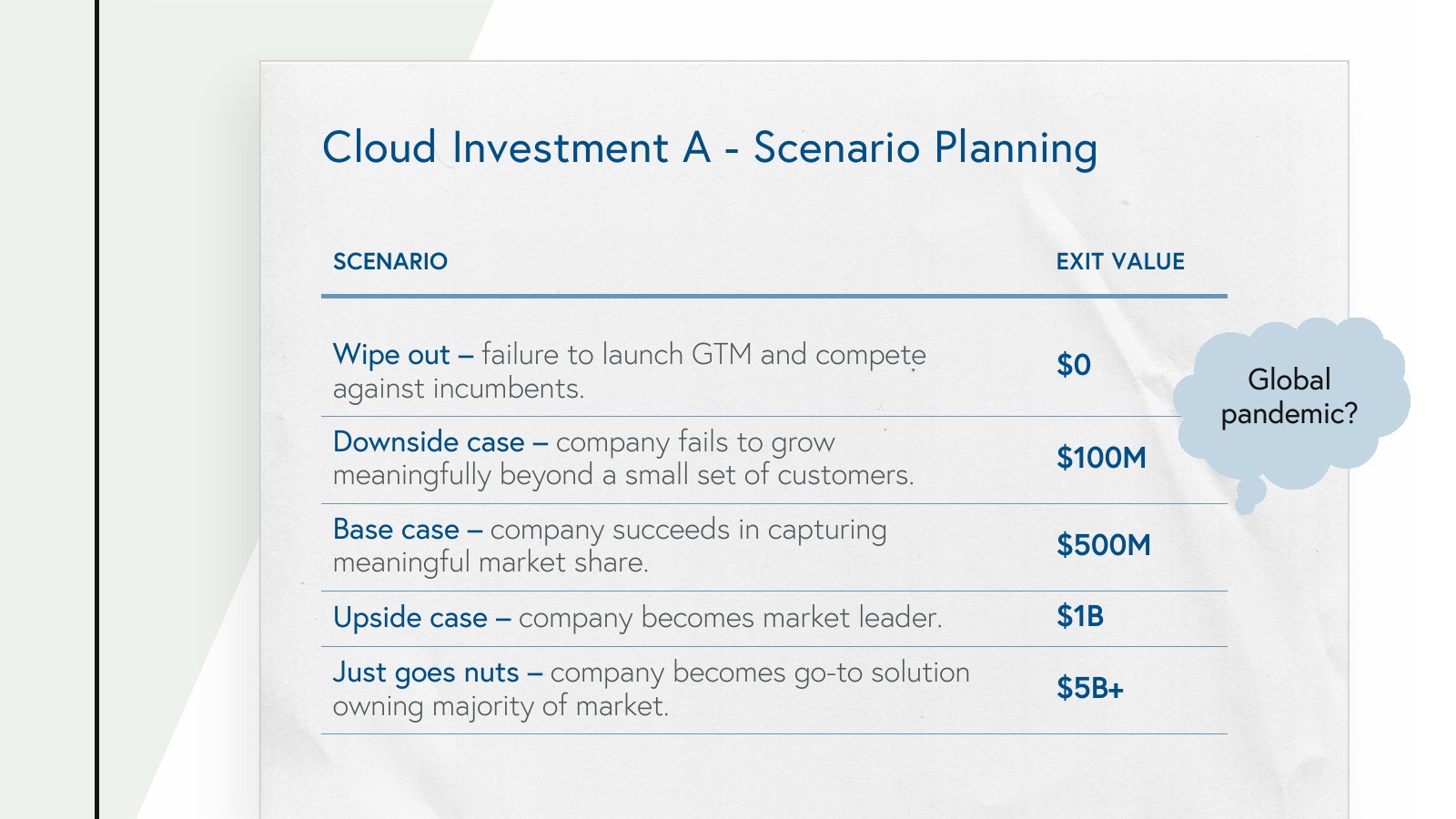Screen dimensions: 1456x819
Task: Select the $1B exit value
Action: (x=1079, y=617)
